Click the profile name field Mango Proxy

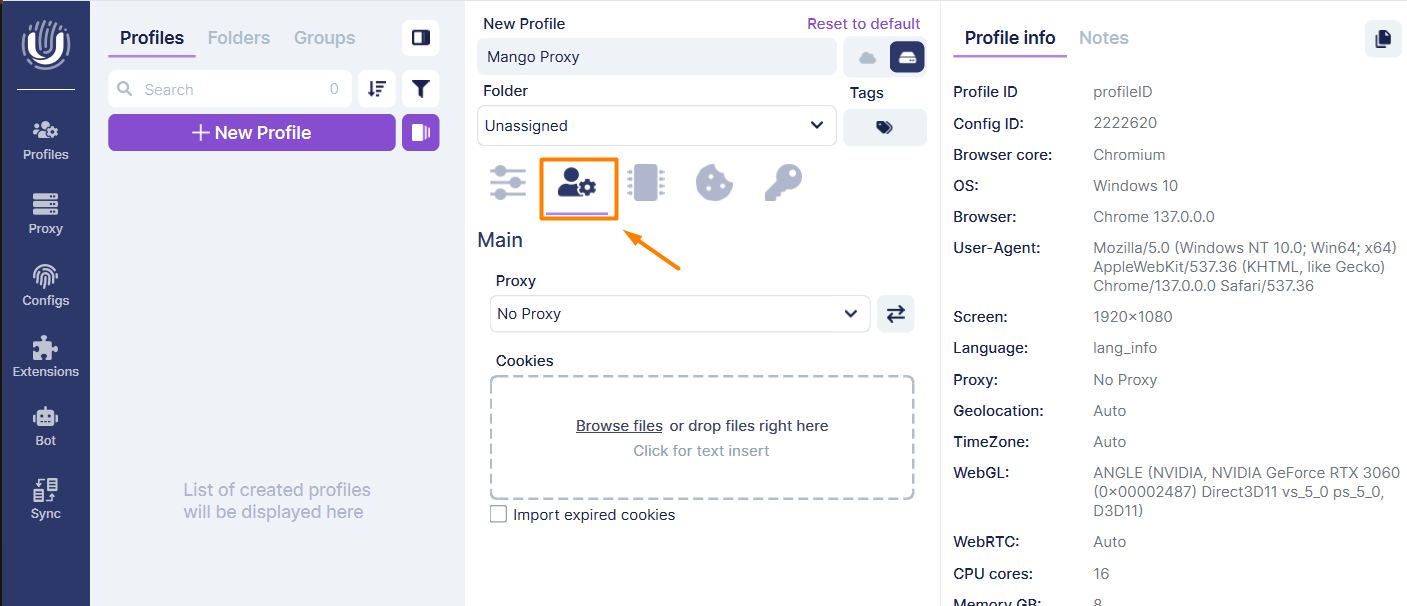coord(657,57)
